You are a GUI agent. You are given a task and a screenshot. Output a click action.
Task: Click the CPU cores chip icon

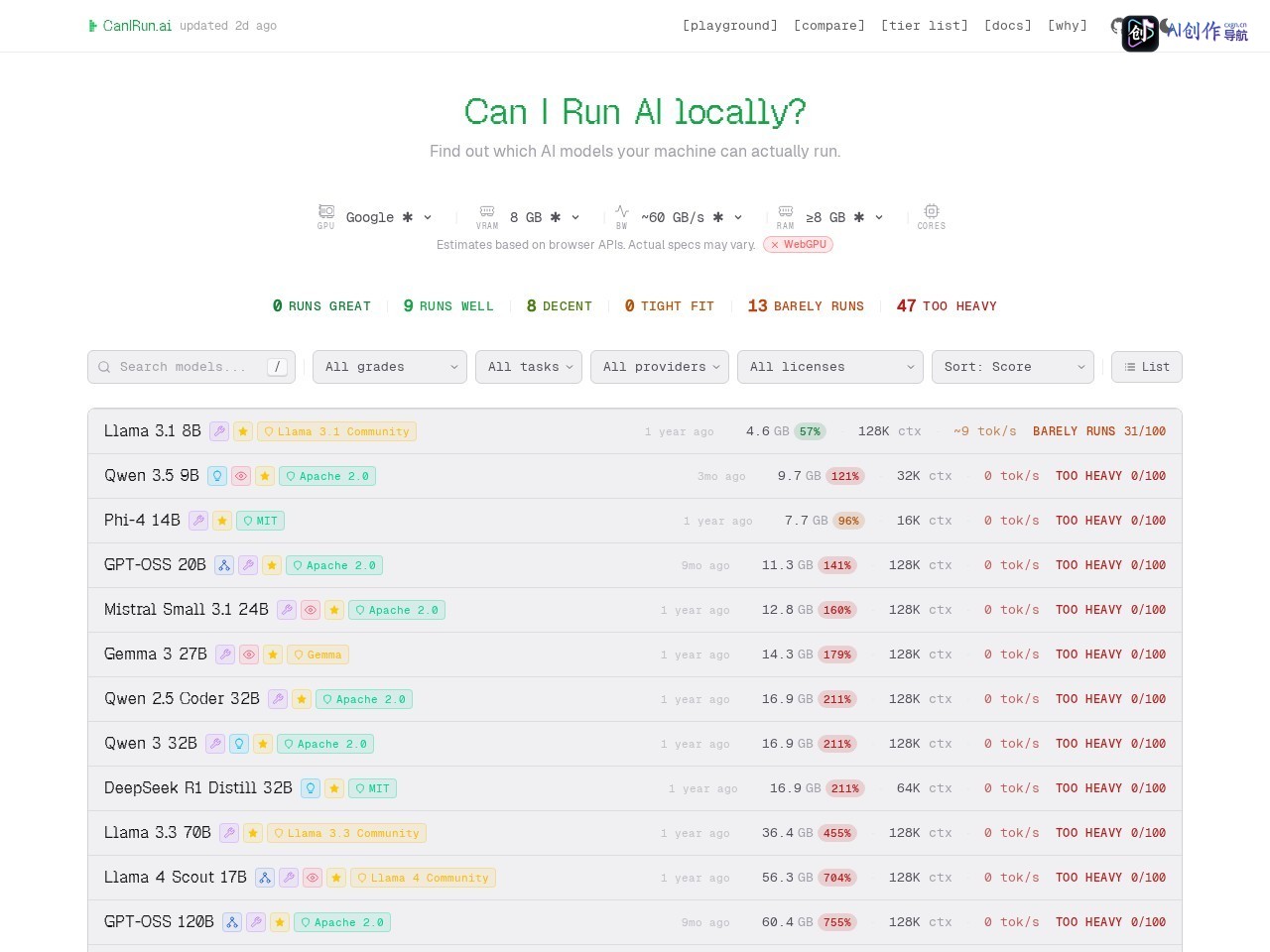point(932,211)
